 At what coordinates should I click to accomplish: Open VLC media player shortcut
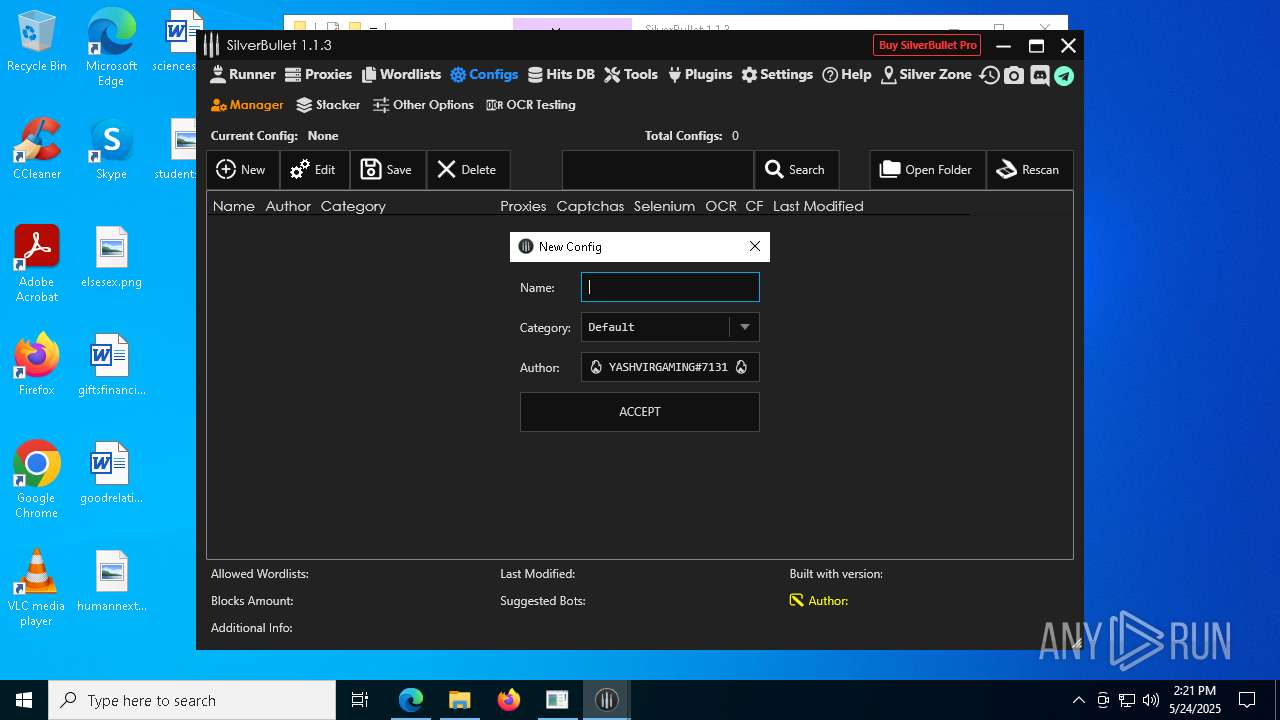click(37, 588)
